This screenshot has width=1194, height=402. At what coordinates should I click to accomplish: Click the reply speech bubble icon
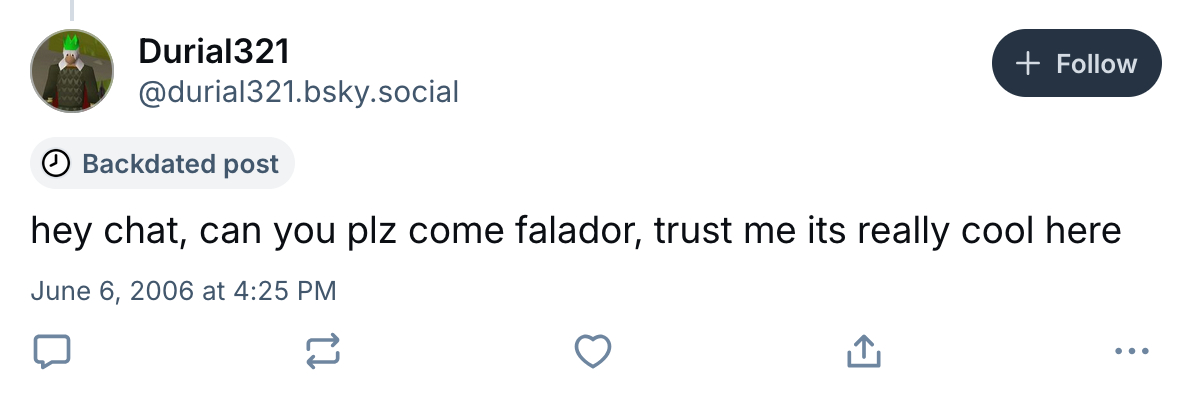pyautogui.click(x=52, y=351)
